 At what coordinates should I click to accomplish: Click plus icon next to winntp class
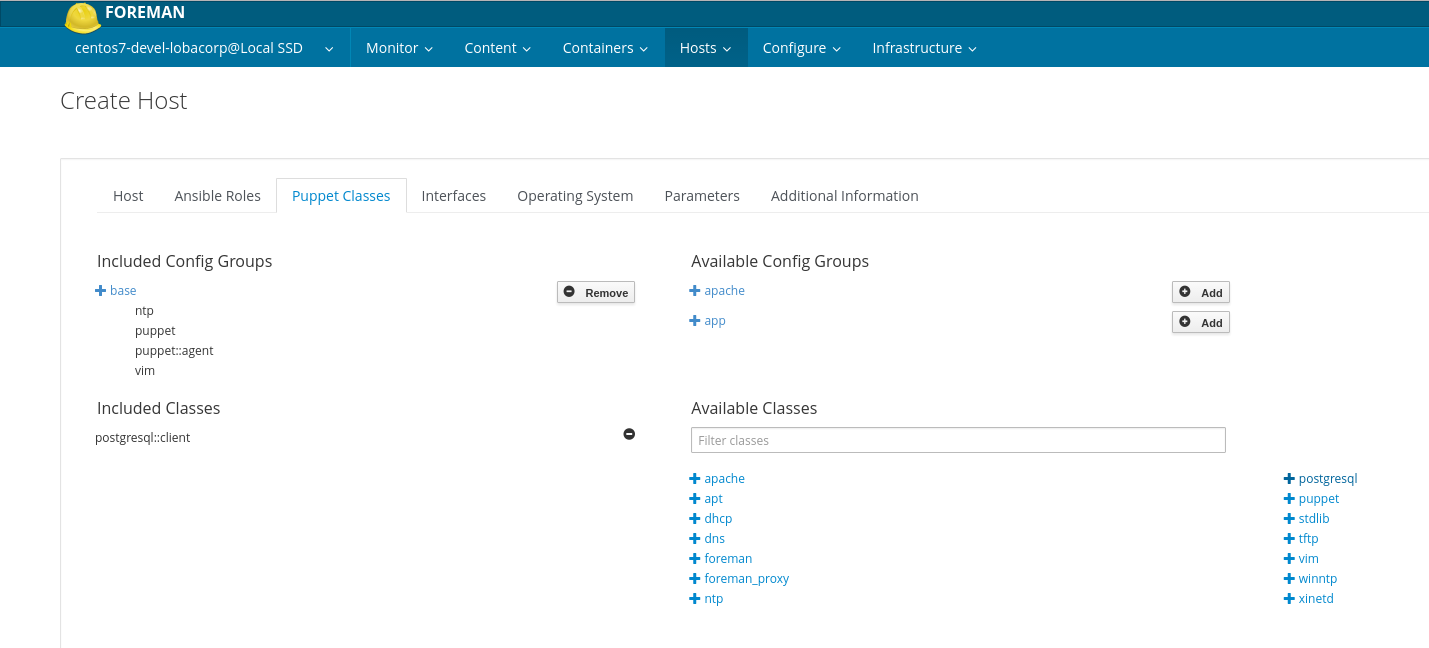click(1289, 579)
